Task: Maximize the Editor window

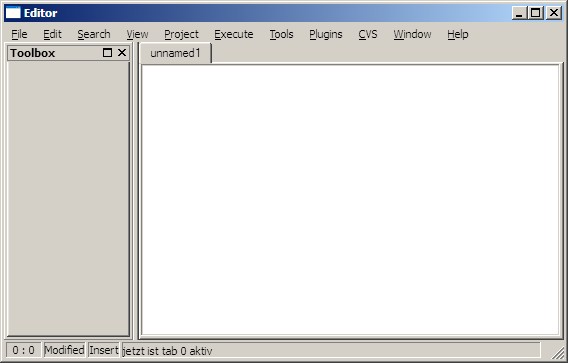Action: point(535,13)
